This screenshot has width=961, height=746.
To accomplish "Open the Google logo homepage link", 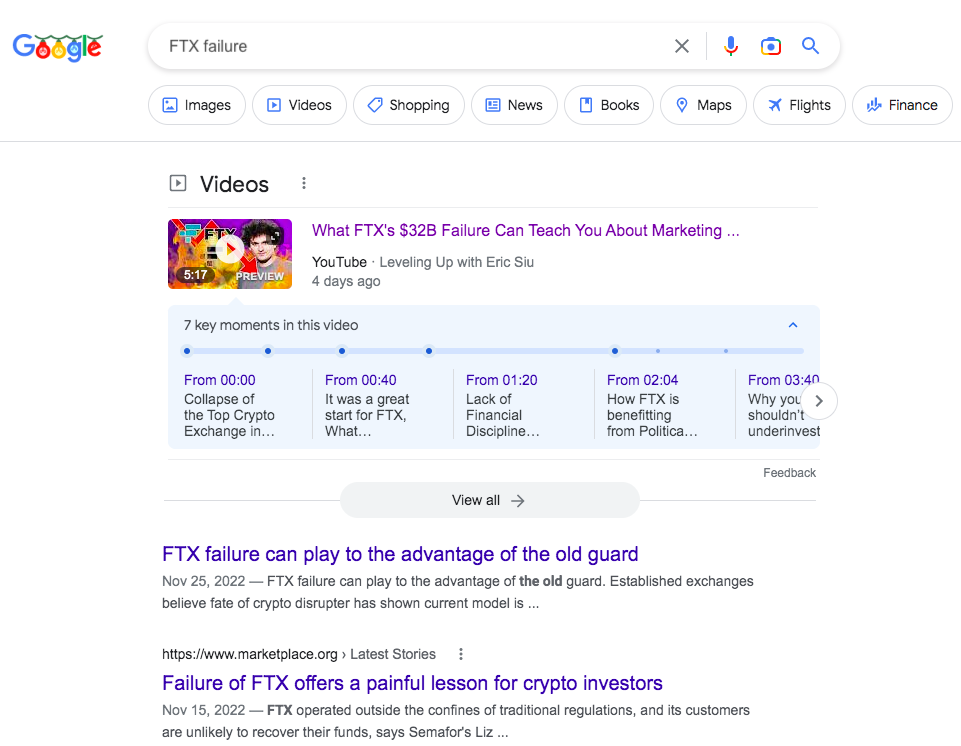I will coord(58,47).
